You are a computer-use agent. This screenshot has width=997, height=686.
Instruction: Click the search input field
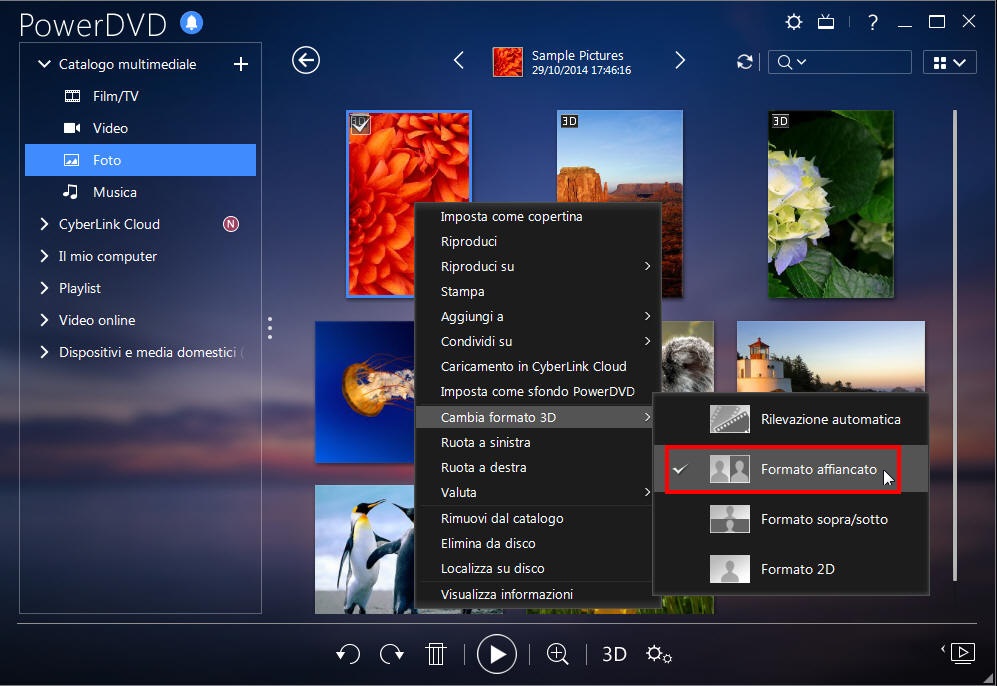click(839, 62)
